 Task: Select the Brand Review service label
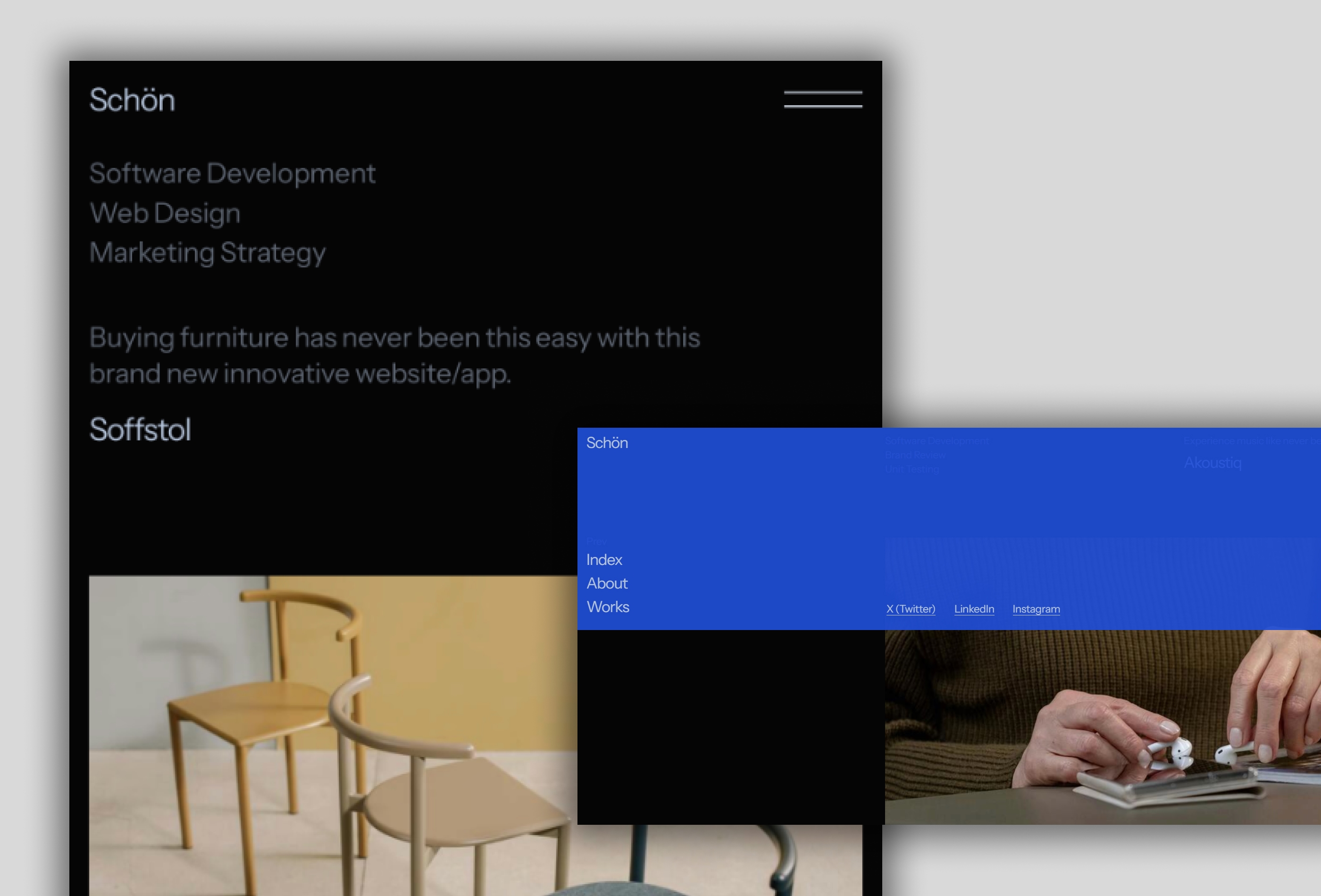[915, 455]
